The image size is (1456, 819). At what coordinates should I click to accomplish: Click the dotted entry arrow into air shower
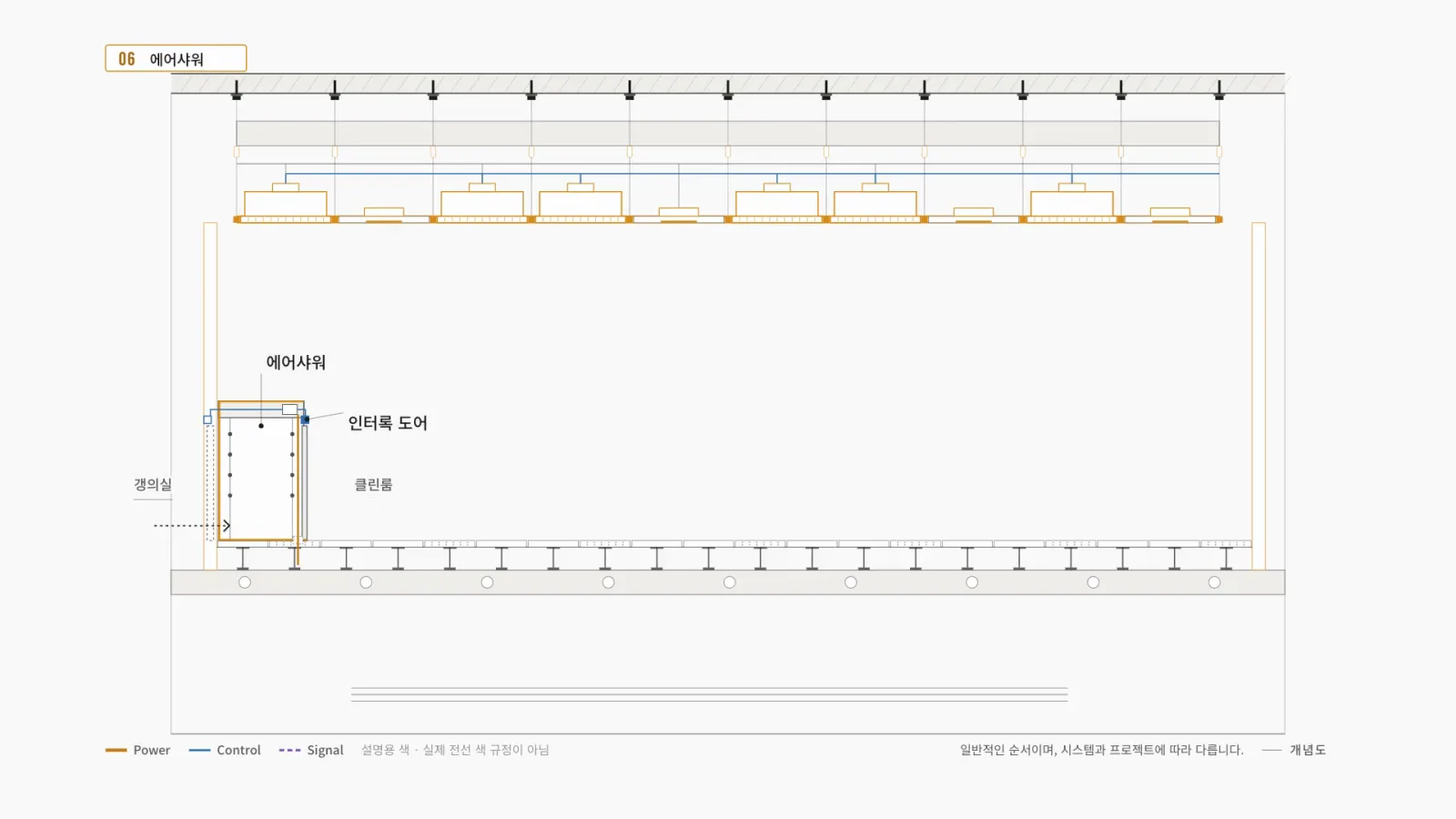[x=192, y=526]
